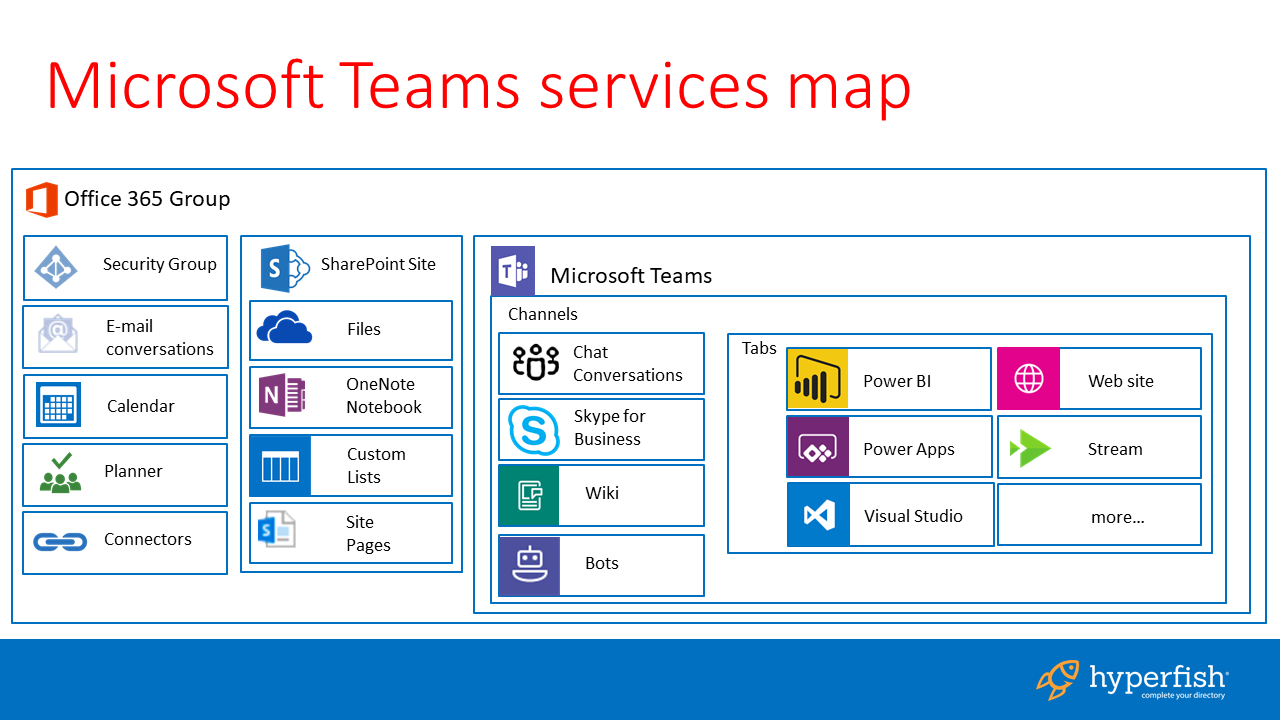Image resolution: width=1280 pixels, height=720 pixels.
Task: Select the 'Planner' text label
Action: click(133, 471)
